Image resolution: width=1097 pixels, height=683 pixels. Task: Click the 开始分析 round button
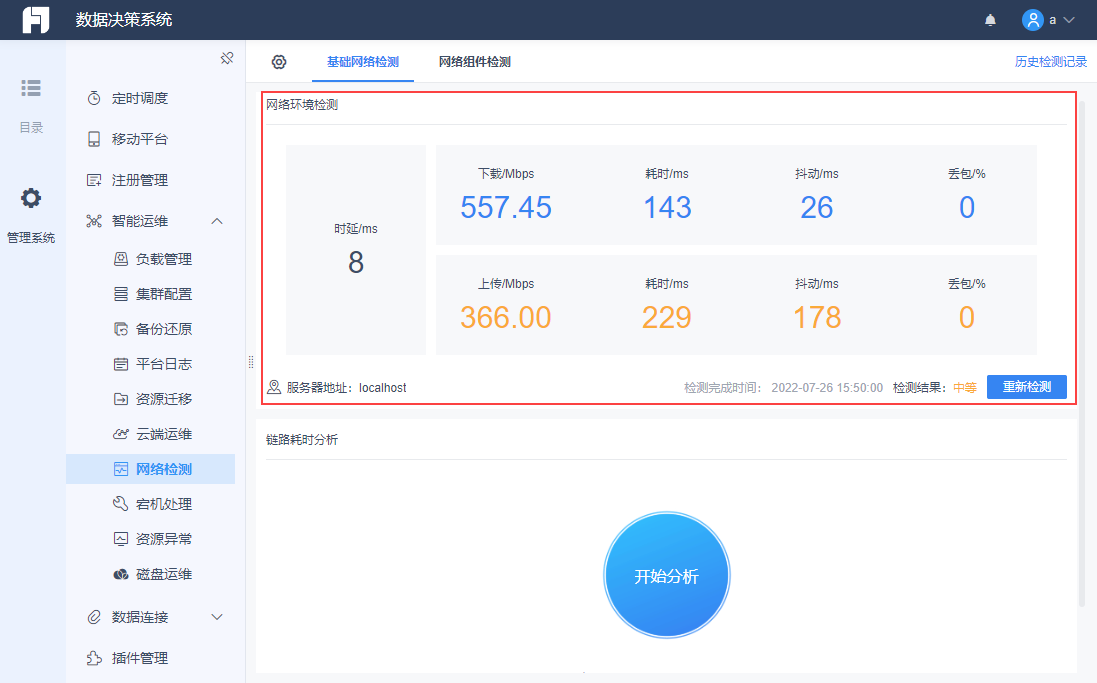pos(666,575)
